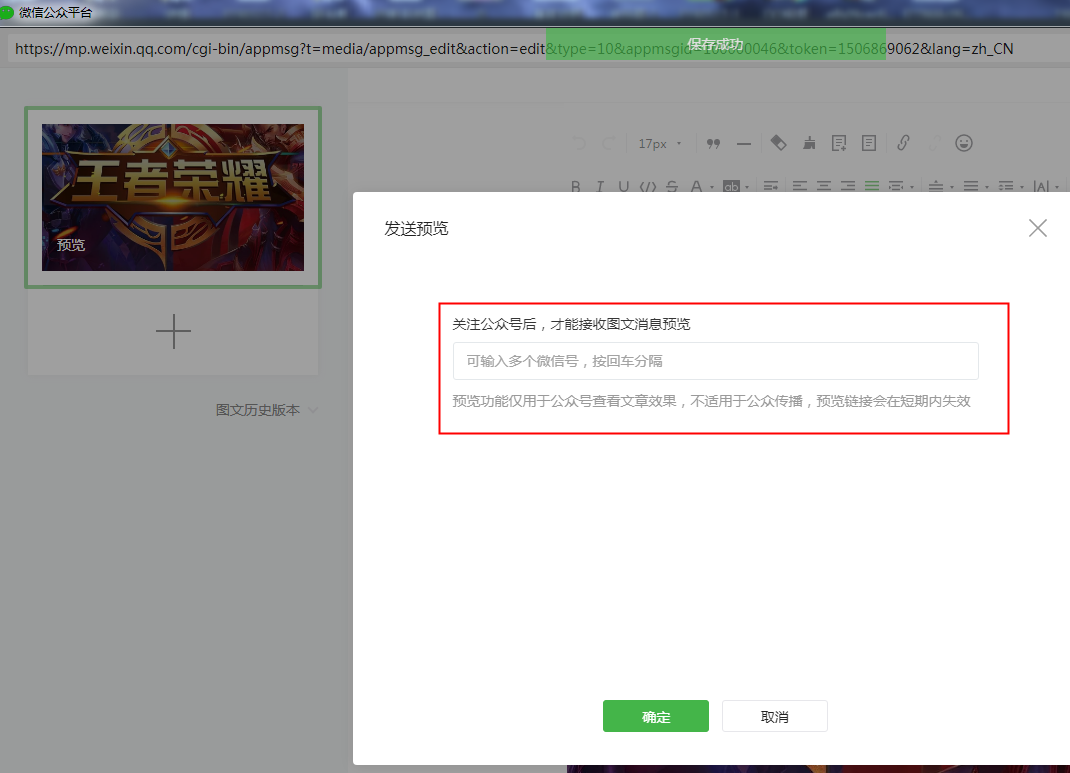The width and height of the screenshot is (1070, 773).
Task: Click the font color A icon
Action: (696, 186)
